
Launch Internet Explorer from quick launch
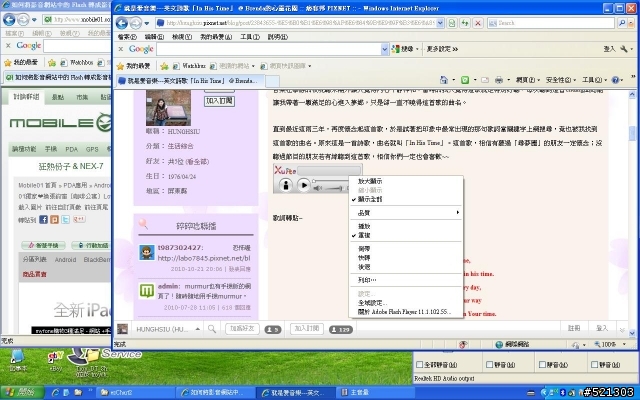(x=55, y=393)
